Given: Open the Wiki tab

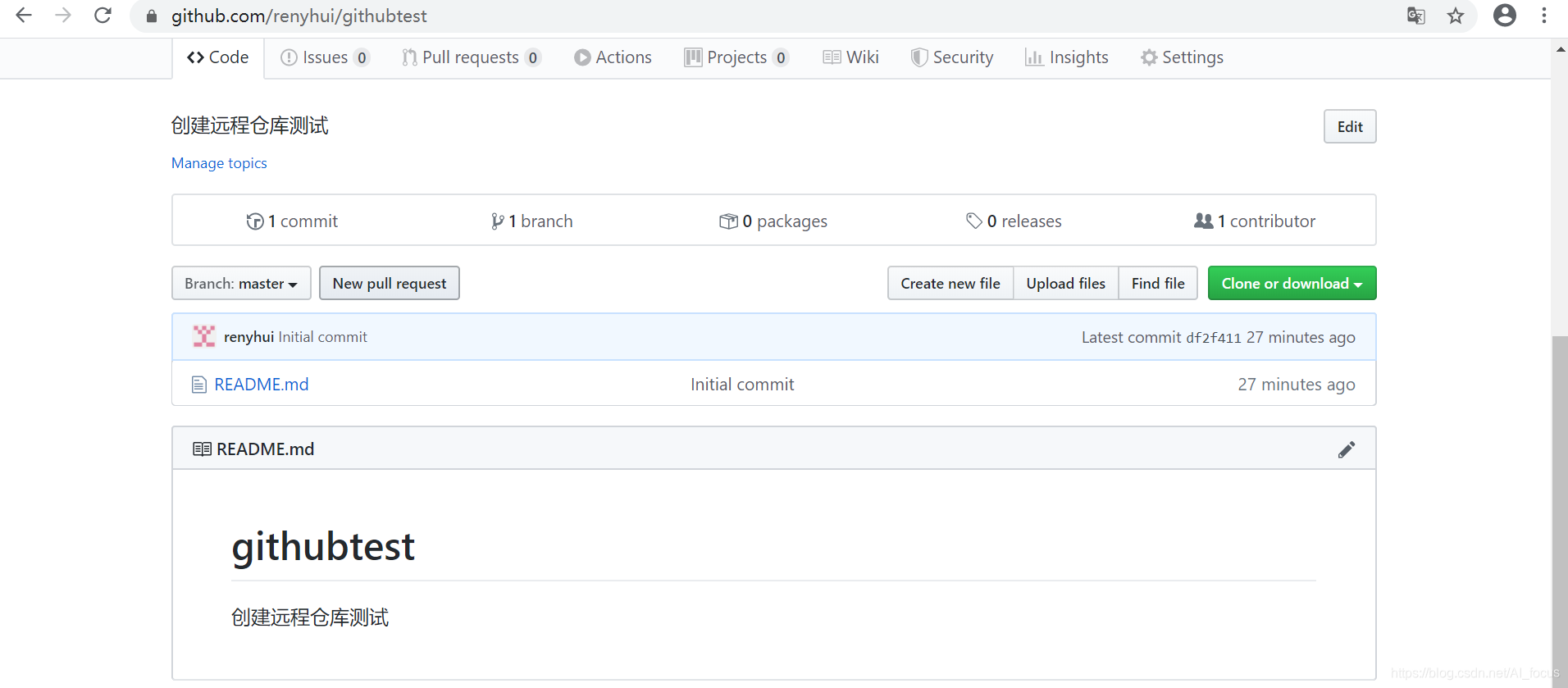Looking at the screenshot, I should 850,57.
